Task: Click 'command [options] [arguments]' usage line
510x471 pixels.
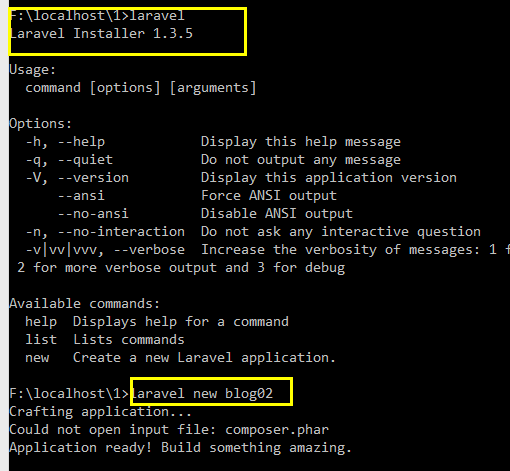Action: tap(141, 88)
